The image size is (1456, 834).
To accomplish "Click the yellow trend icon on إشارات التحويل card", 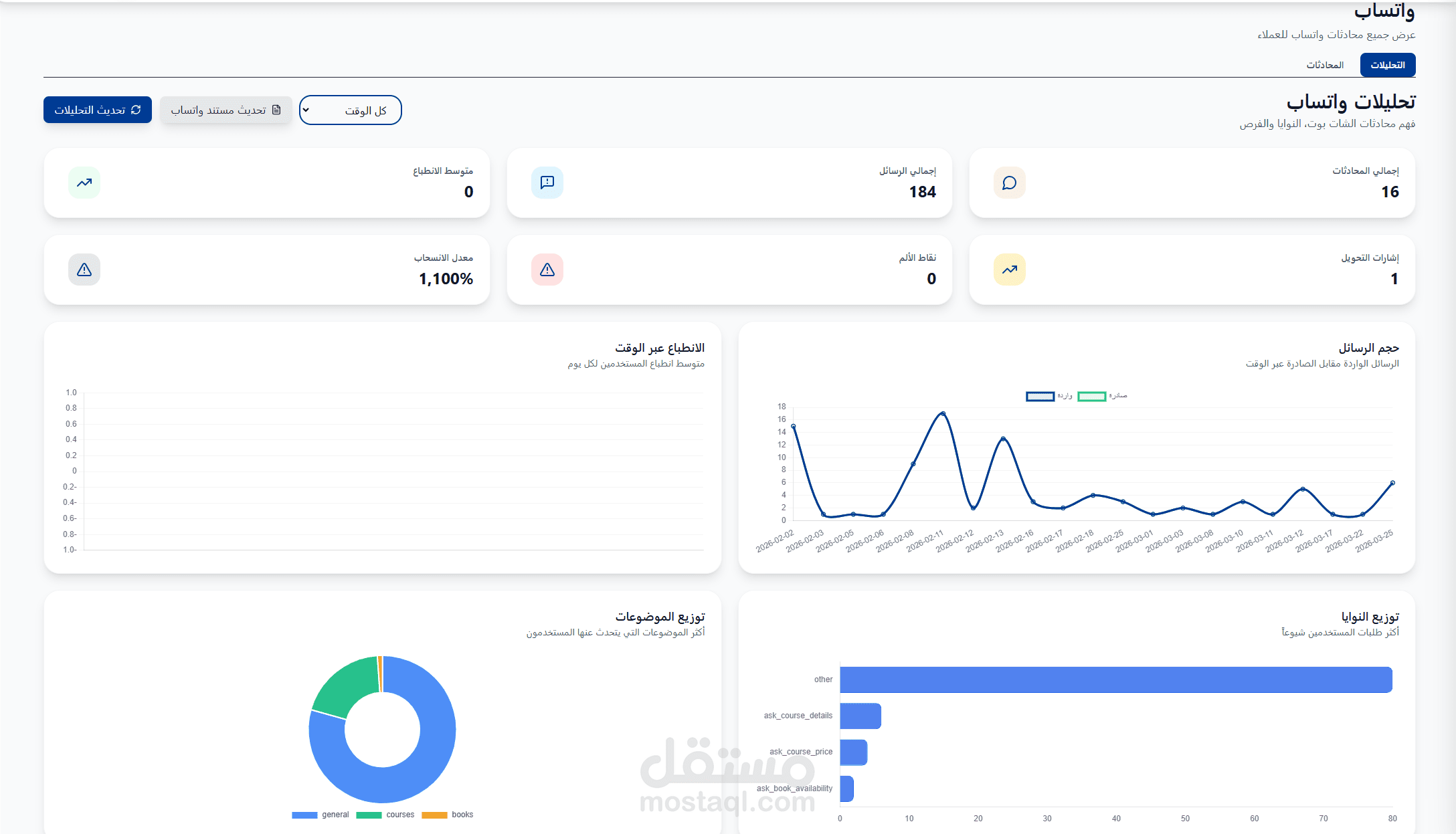I will click(x=1009, y=270).
